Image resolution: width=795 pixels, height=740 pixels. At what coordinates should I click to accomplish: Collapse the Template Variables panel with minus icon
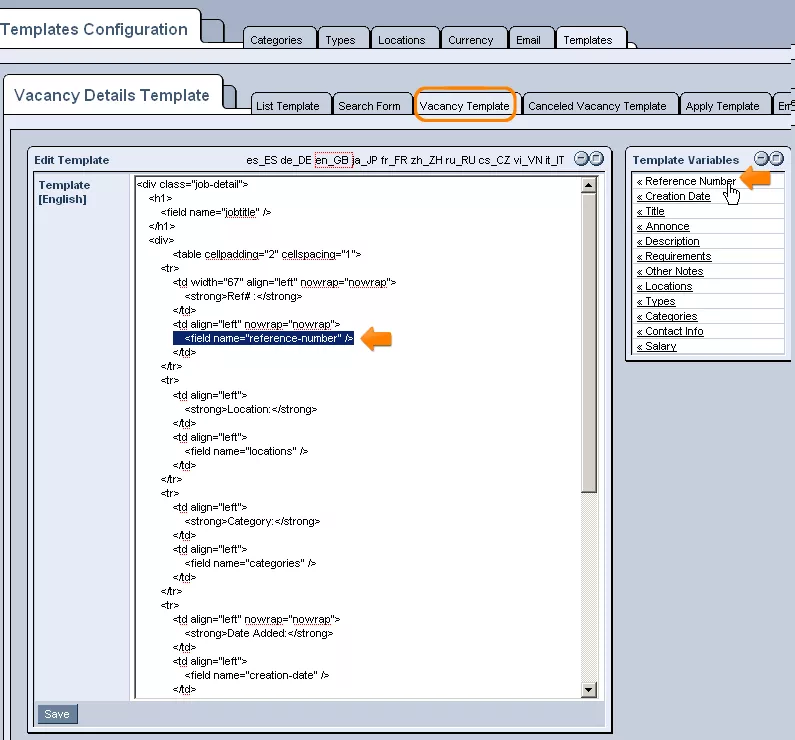click(761, 159)
